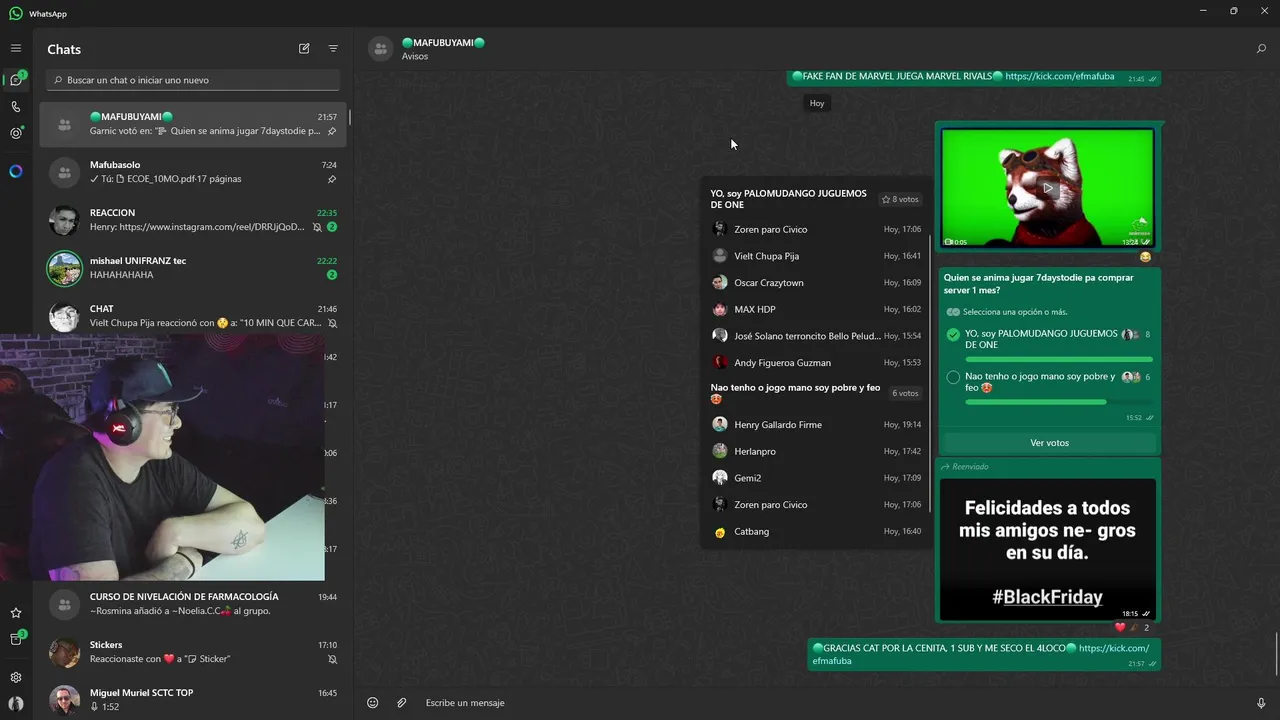Click voter avatars beside PALOMUDANGO count

[1131, 335]
